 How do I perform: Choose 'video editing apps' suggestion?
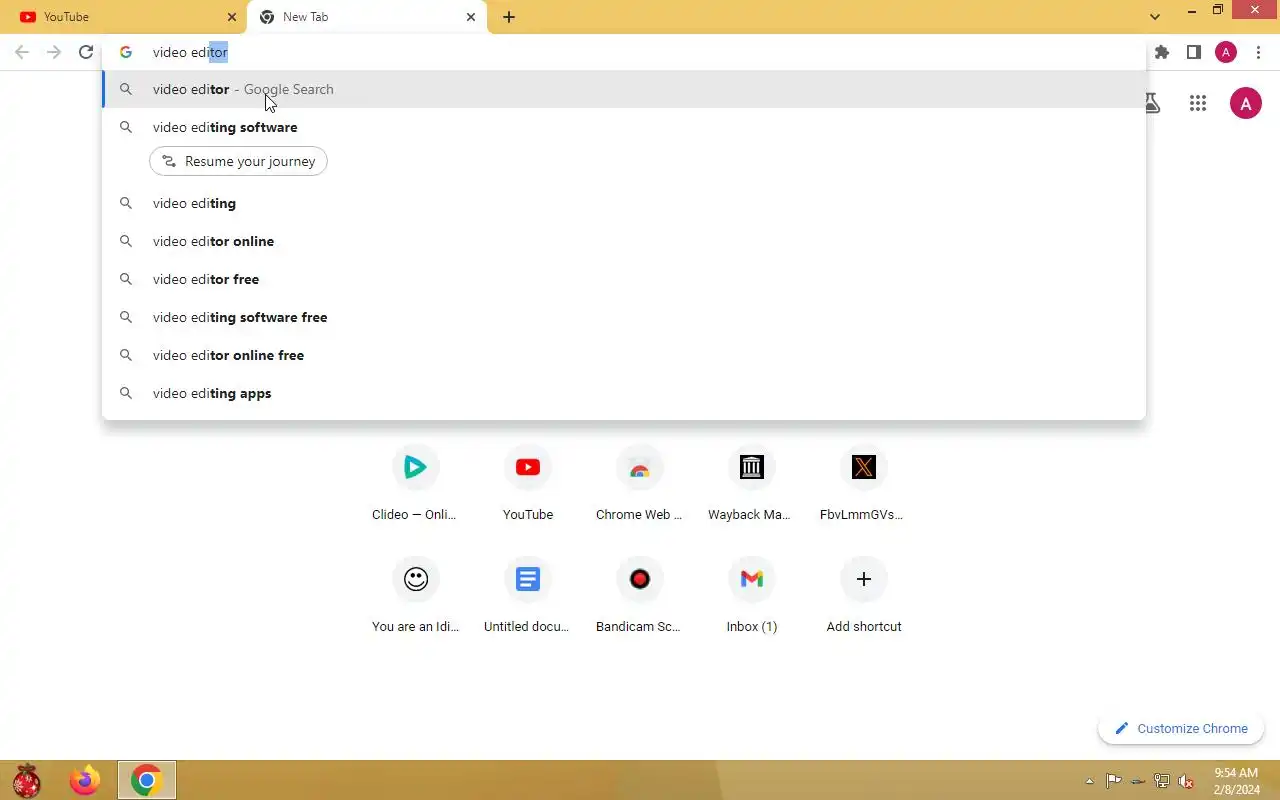point(624,393)
